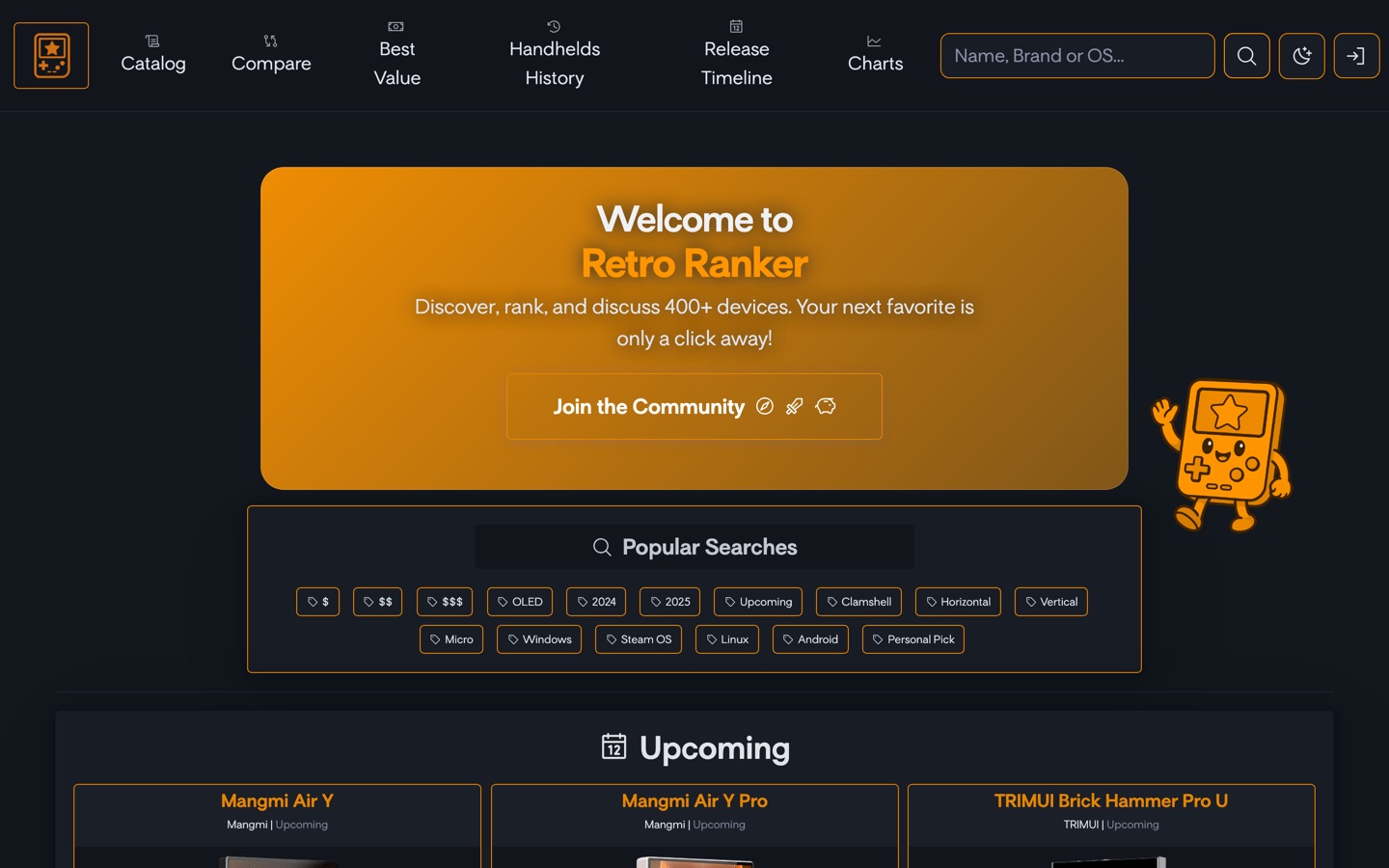Image resolution: width=1389 pixels, height=868 pixels.
Task: Toggle dark mode moon icon
Action: pos(1301,56)
